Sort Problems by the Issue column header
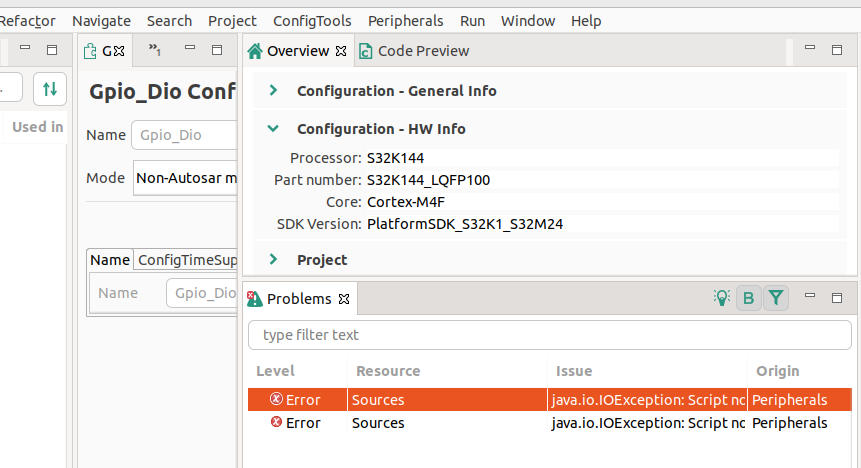This screenshot has height=468, width=861. coord(574,371)
